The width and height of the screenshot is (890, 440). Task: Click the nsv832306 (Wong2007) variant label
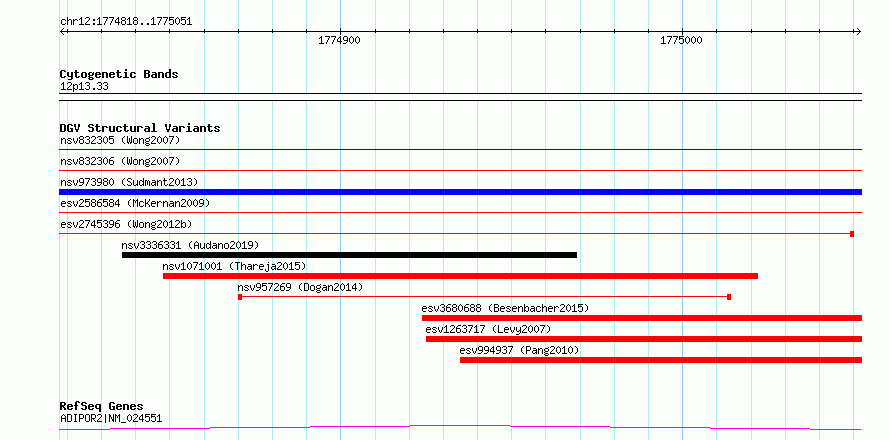click(120, 161)
